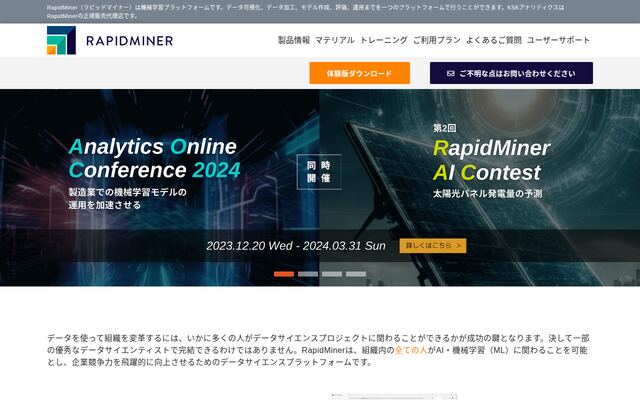640x400 pixels.
Task: Click the ご不明な点はお問い合わせください button
Action: [511, 73]
